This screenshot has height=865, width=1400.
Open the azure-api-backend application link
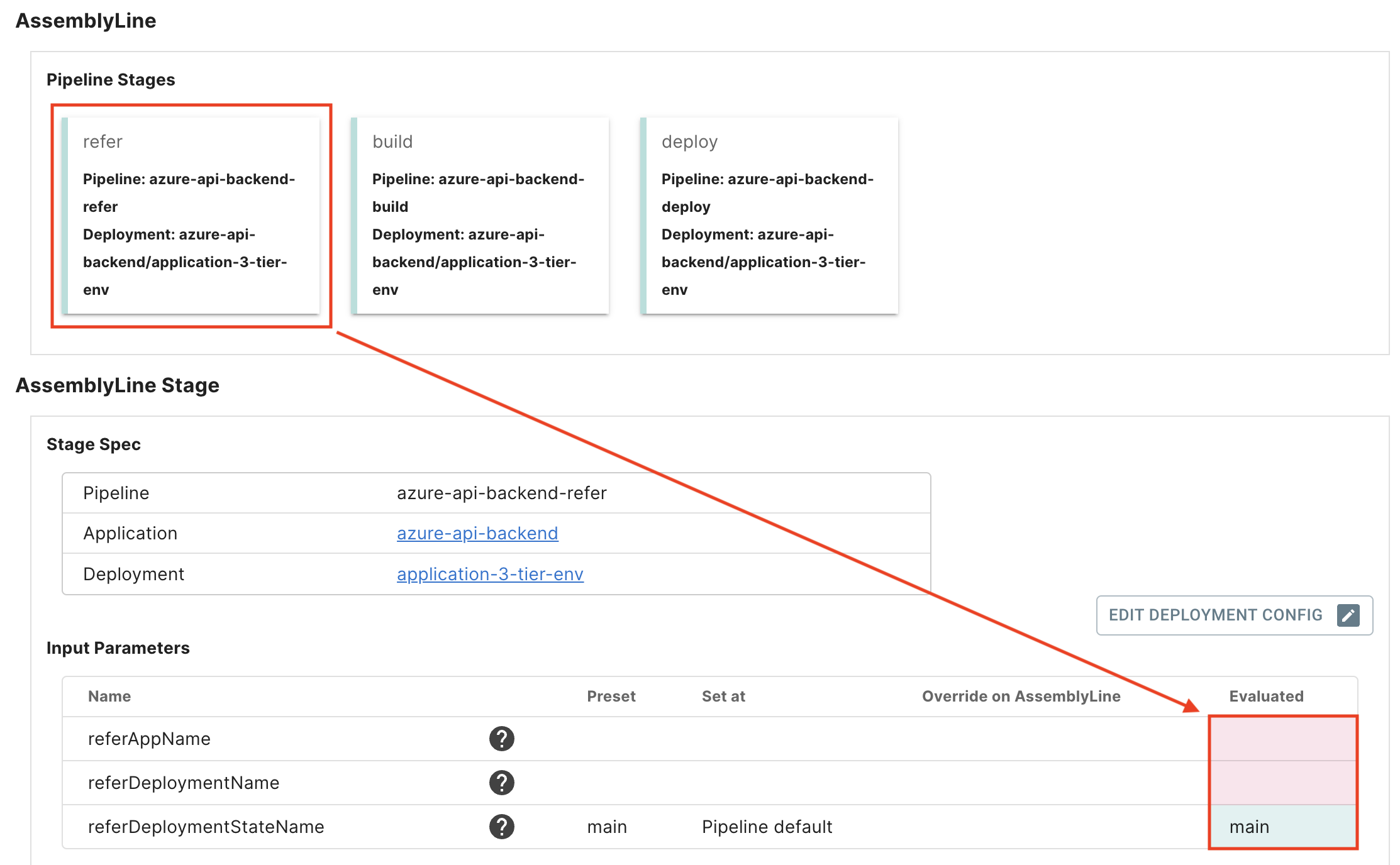click(477, 533)
